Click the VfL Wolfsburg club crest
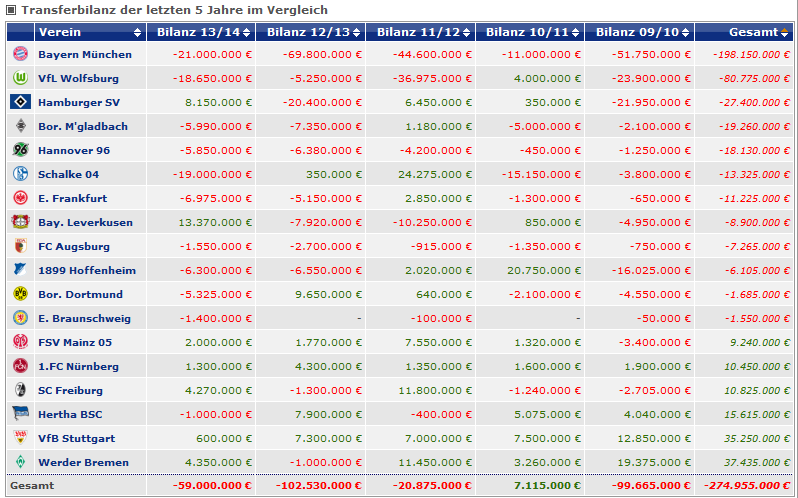This screenshot has width=798, height=498. tap(20, 78)
